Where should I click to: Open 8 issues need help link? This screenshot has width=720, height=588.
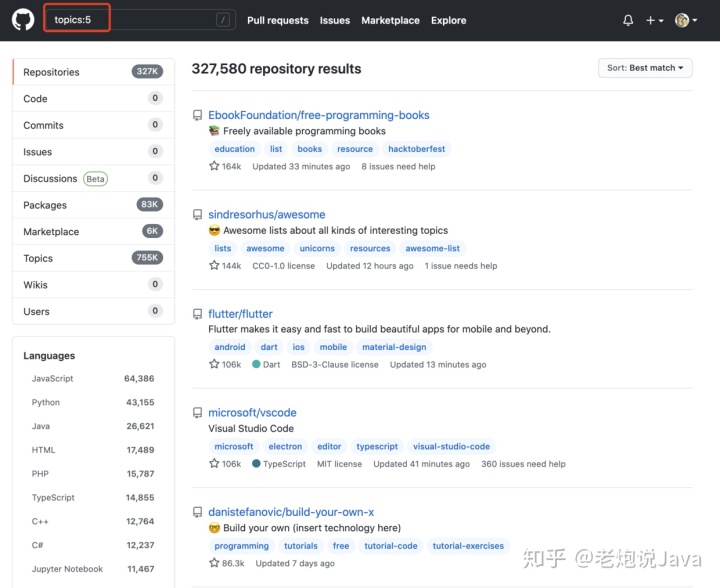398,166
